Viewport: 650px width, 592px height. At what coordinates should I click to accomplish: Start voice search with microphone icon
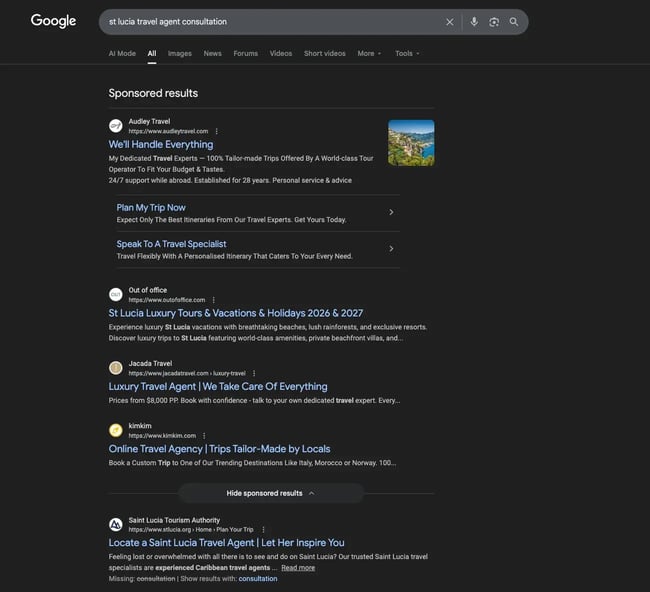[474, 22]
